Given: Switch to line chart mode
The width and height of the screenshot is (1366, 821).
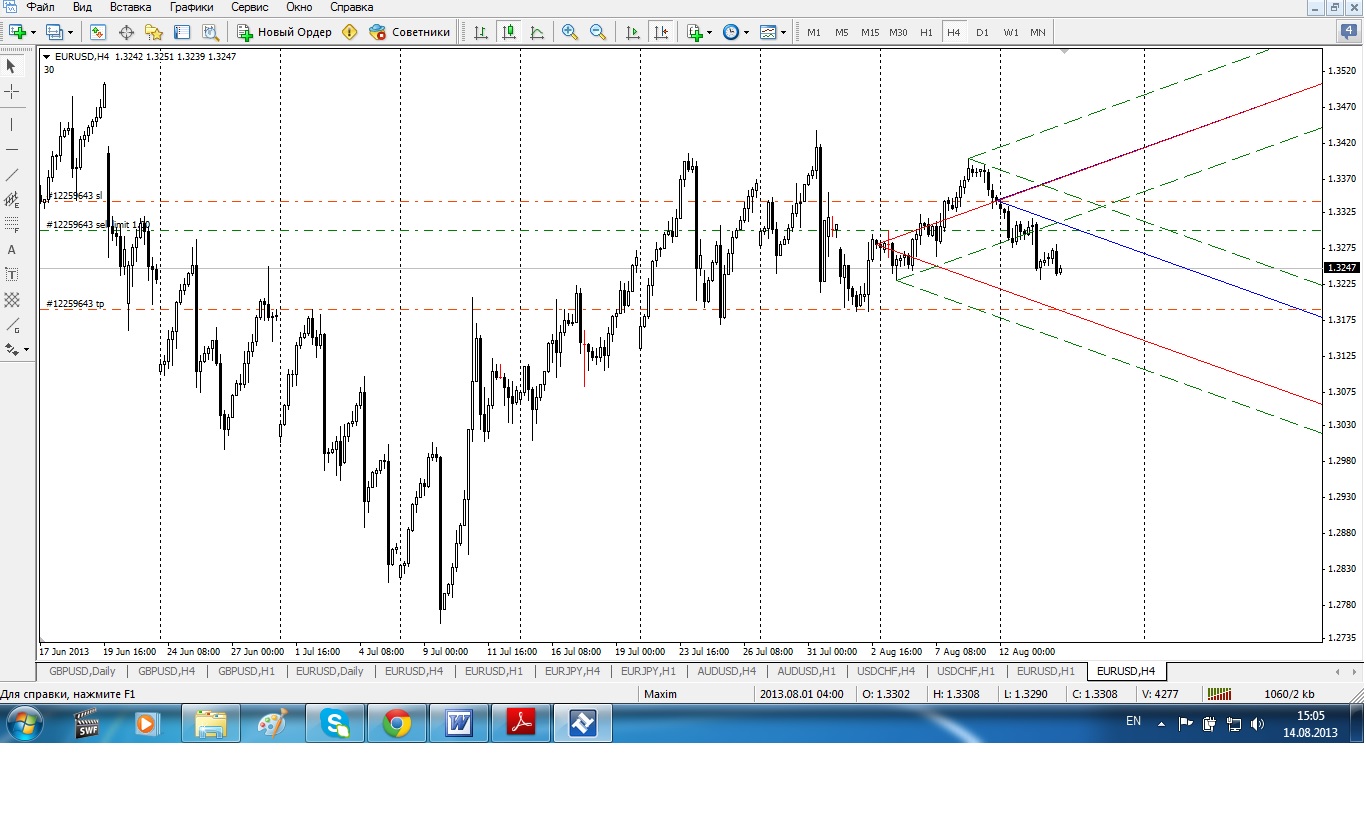Looking at the screenshot, I should point(537,32).
